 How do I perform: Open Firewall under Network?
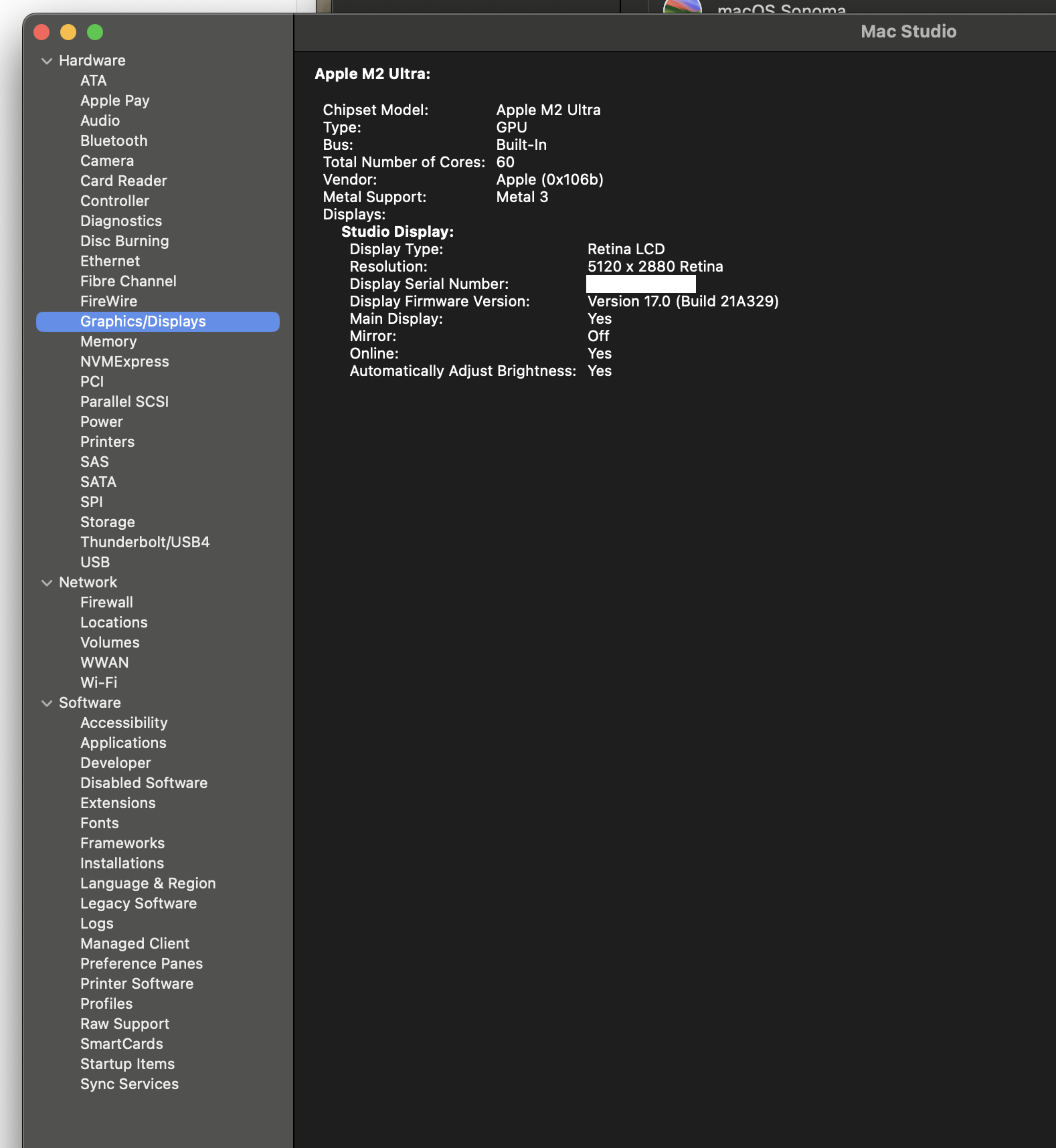(107, 602)
